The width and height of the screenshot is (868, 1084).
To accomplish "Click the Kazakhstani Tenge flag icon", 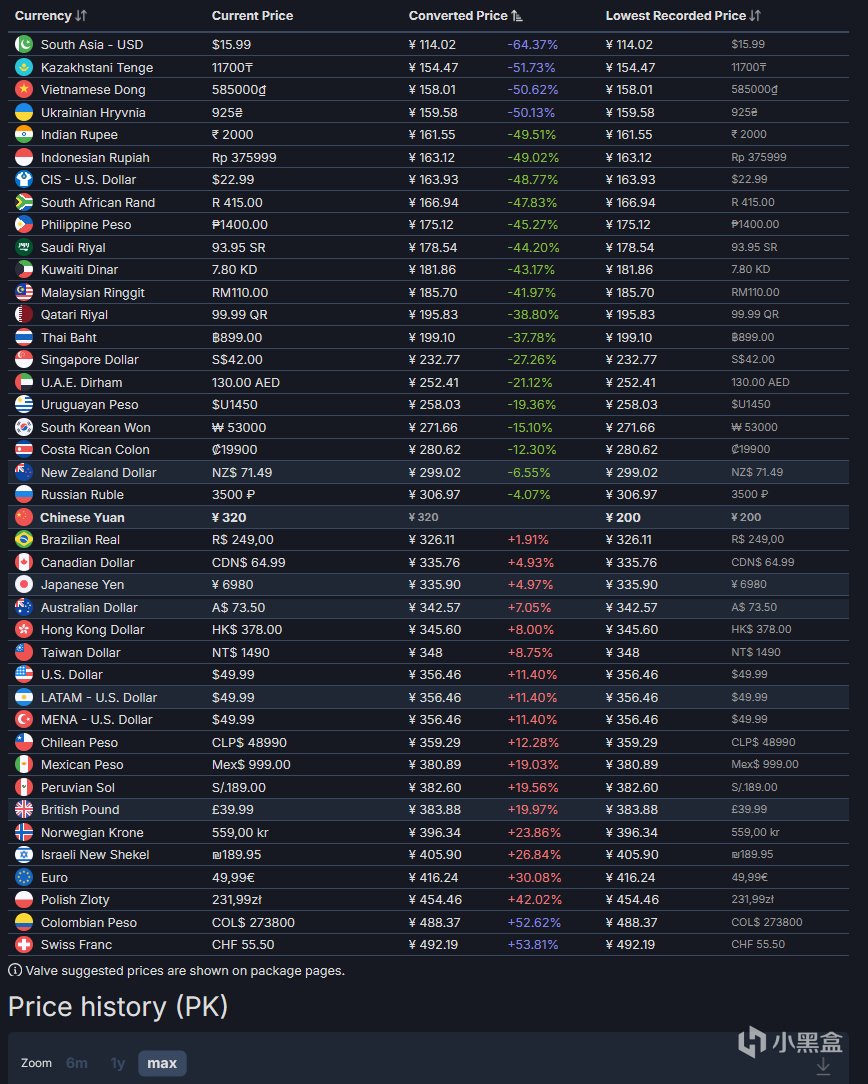I will coord(24,67).
